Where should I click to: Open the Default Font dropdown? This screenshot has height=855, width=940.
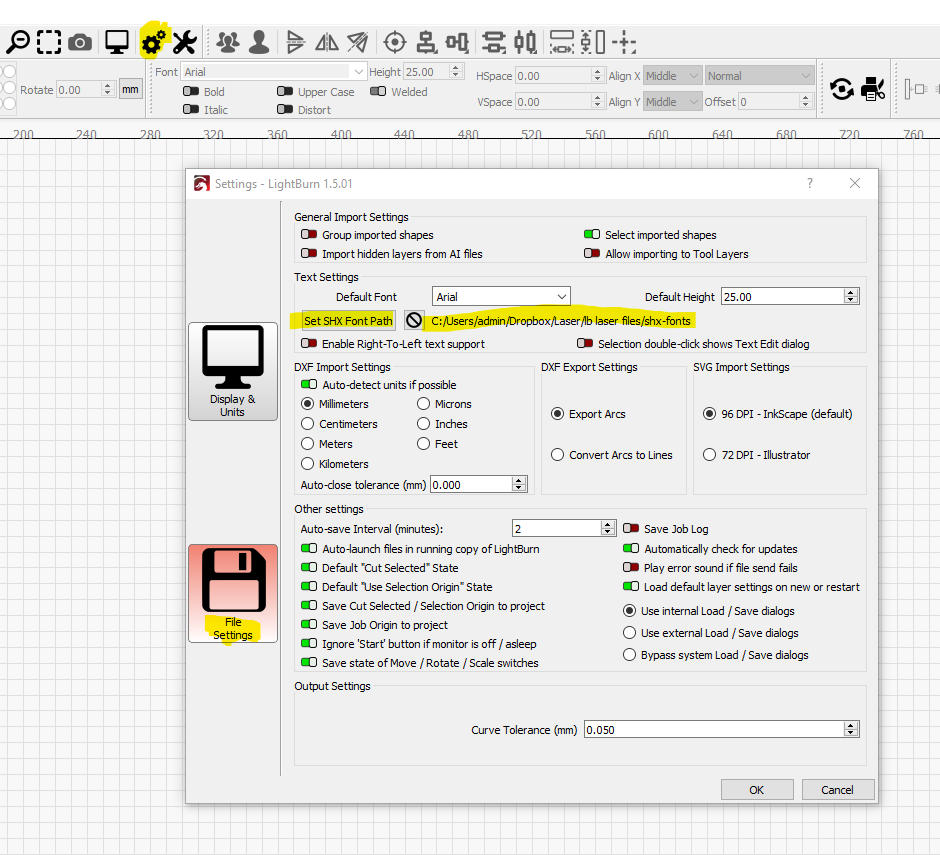pos(501,297)
